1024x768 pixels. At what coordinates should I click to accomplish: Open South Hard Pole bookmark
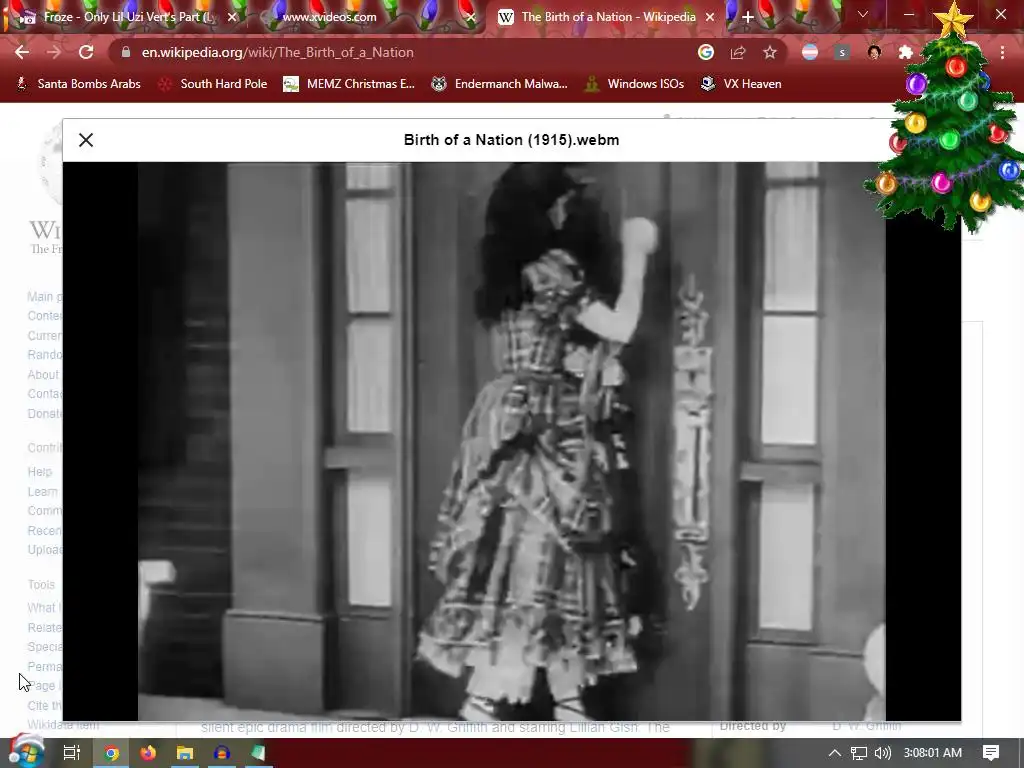214,84
